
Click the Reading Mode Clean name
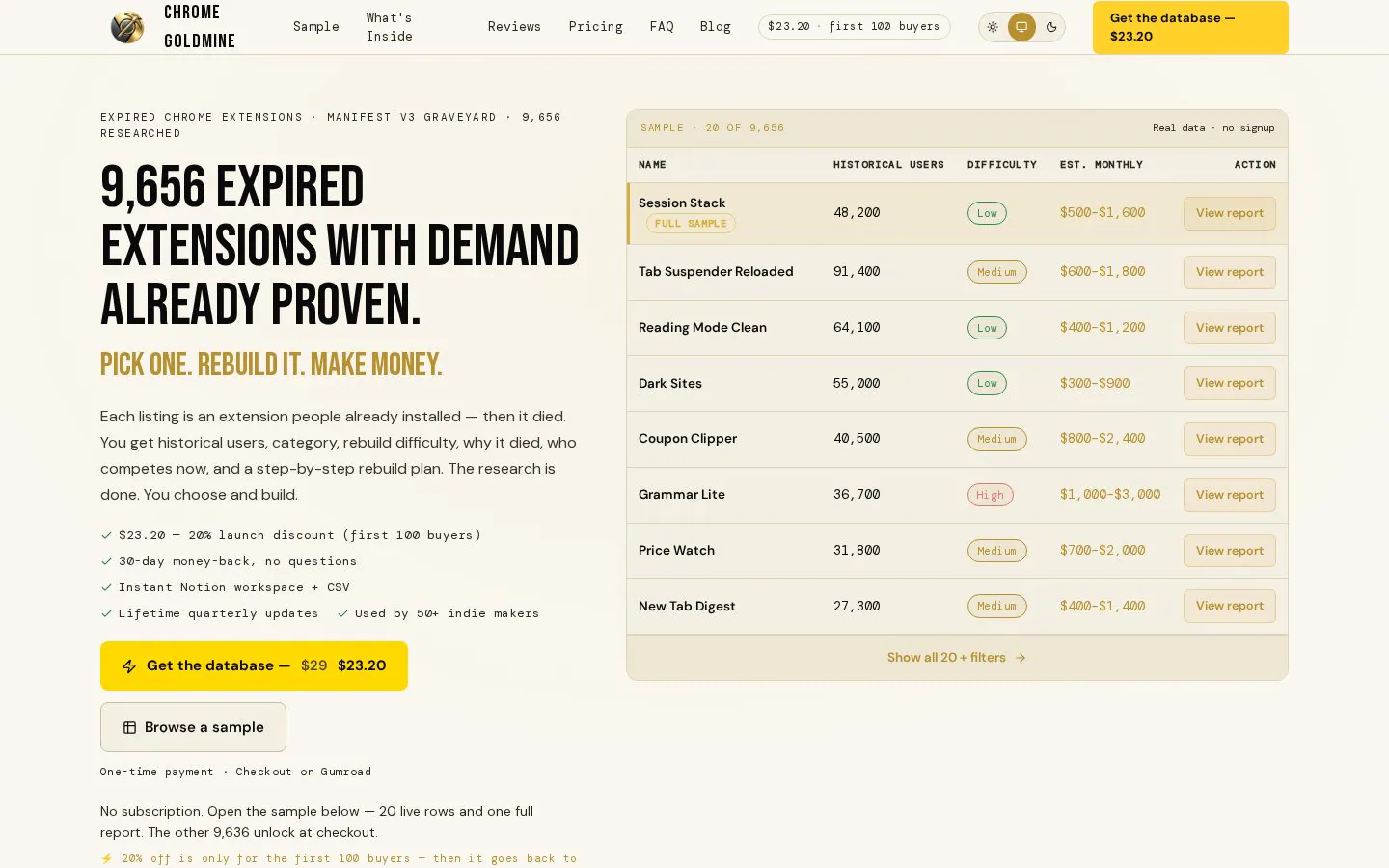pos(702,328)
